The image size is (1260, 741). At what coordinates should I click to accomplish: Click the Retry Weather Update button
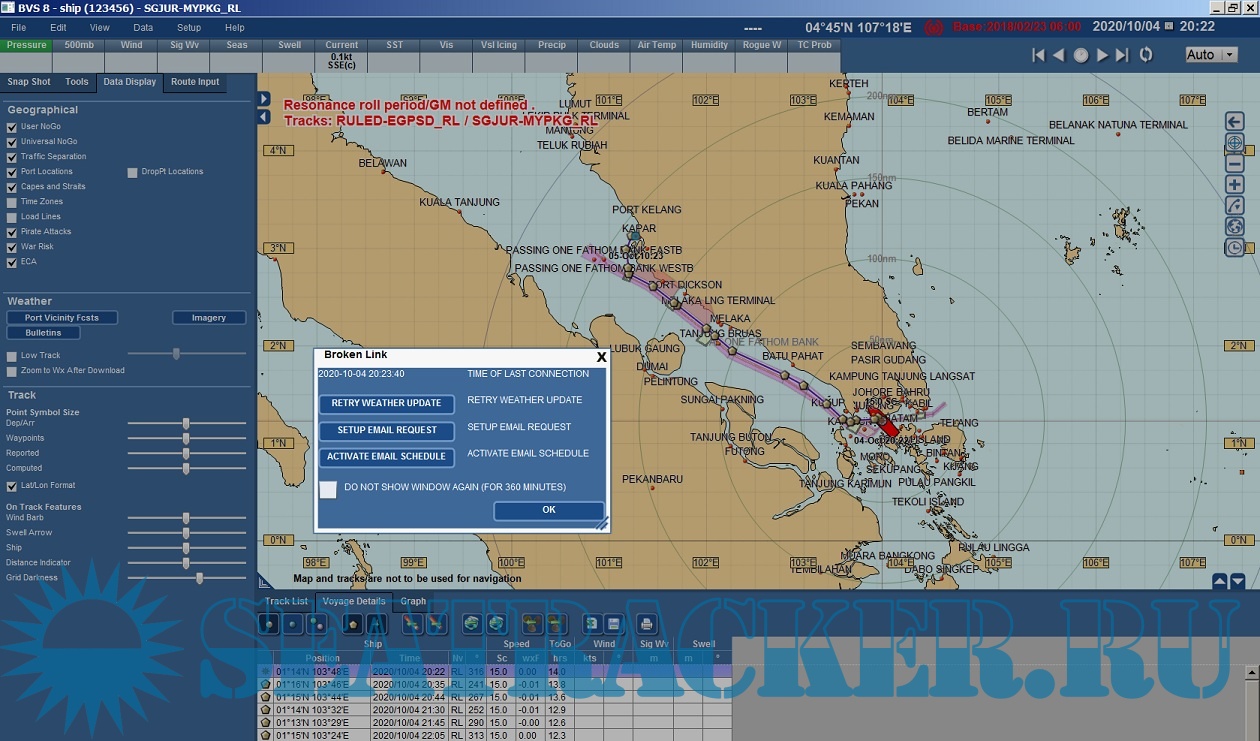pyautogui.click(x=386, y=403)
